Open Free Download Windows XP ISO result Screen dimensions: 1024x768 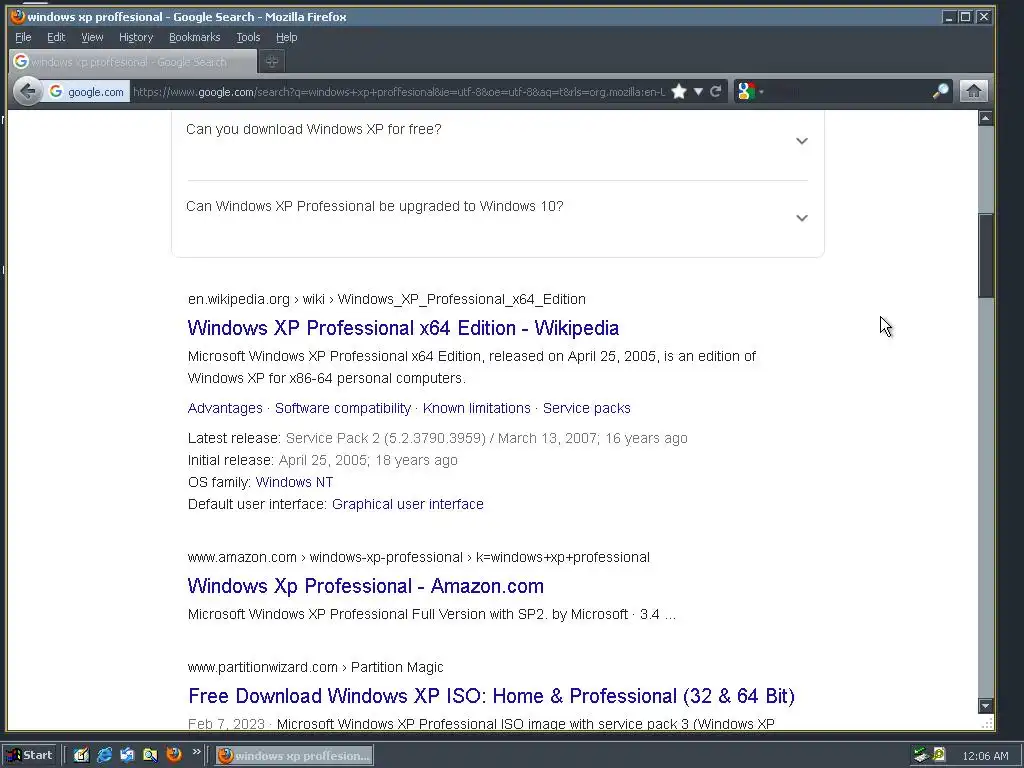pyautogui.click(x=491, y=696)
